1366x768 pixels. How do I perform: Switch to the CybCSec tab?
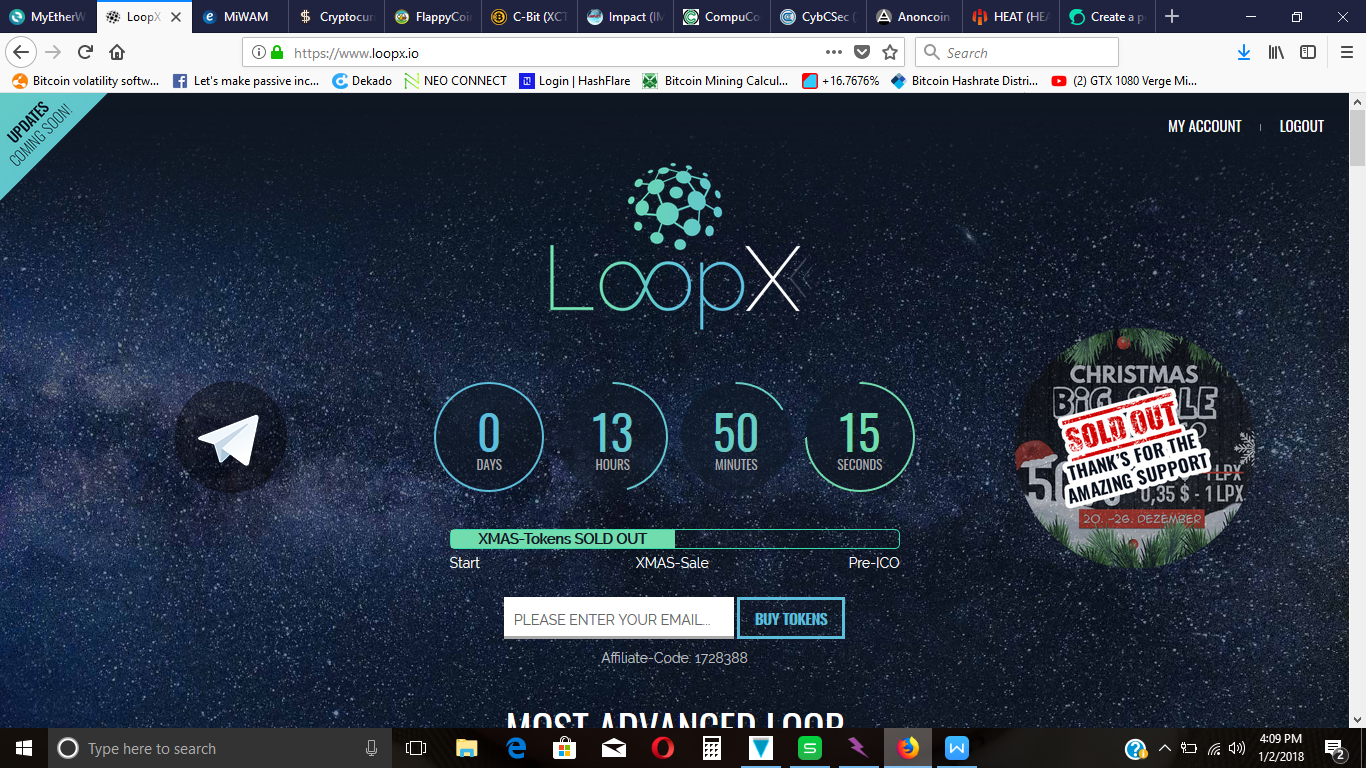pos(817,17)
